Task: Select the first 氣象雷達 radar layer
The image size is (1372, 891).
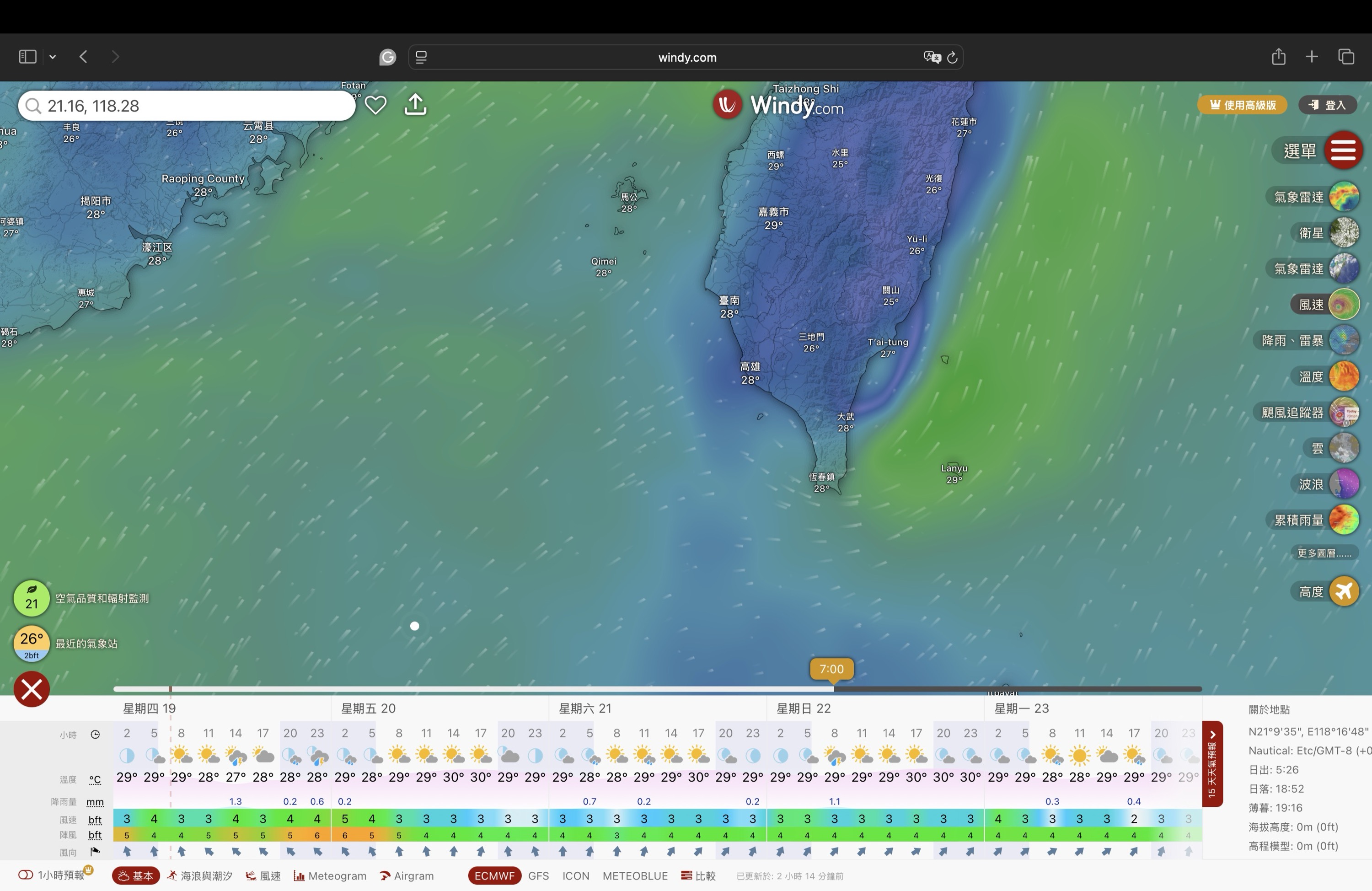Action: coord(1344,197)
